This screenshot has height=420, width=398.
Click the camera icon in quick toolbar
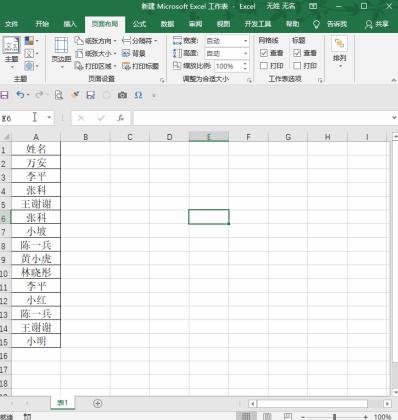pos(122,95)
